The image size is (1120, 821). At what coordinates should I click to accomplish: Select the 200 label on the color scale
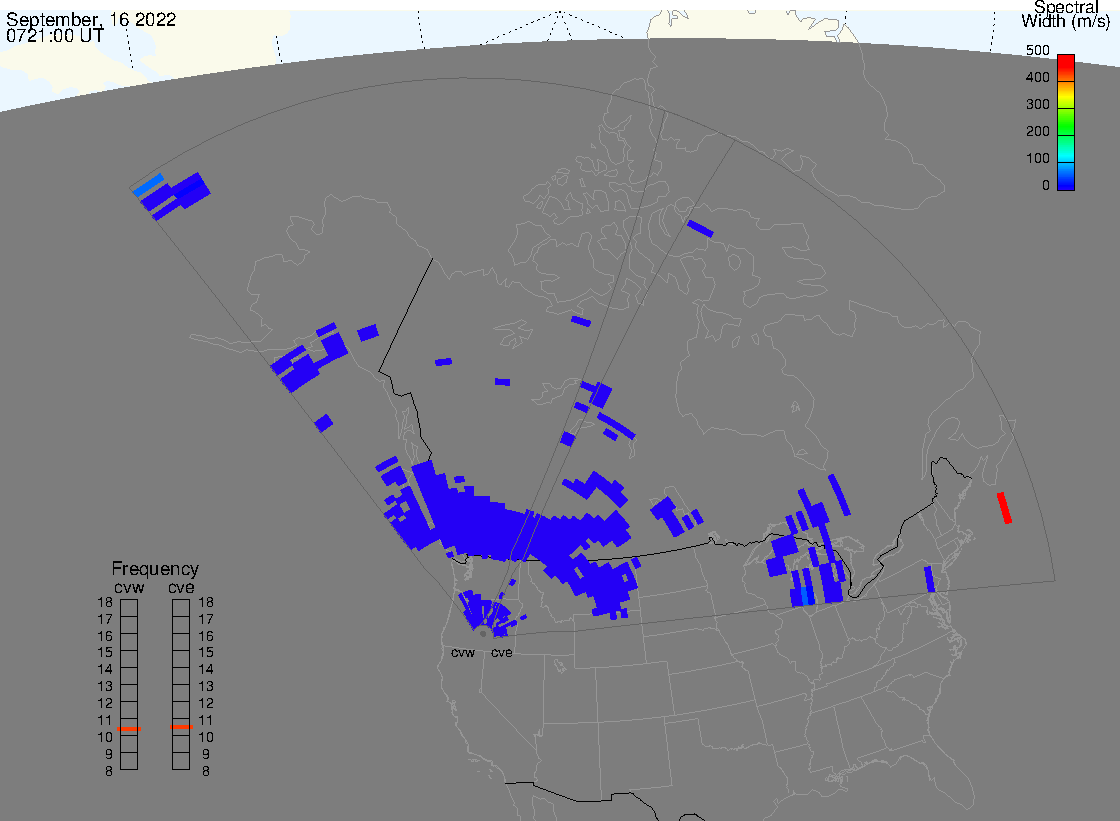point(1038,131)
